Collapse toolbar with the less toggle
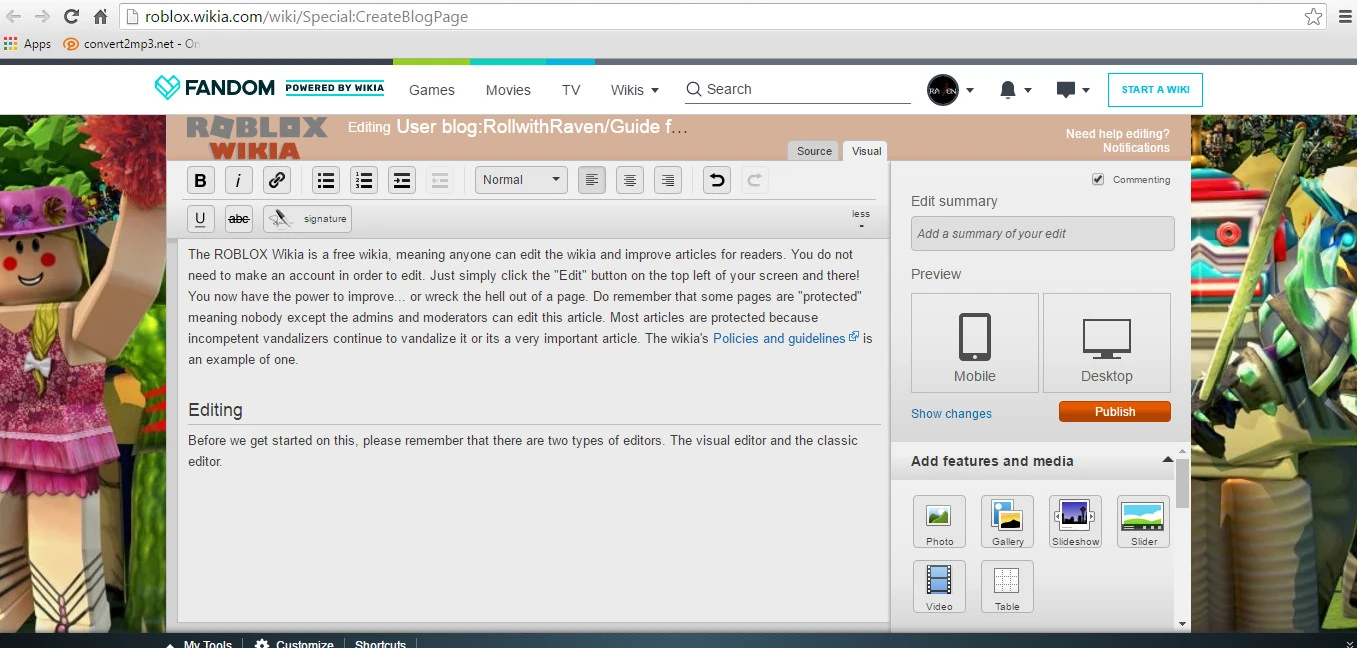Image resolution: width=1357 pixels, height=648 pixels. coord(861,219)
